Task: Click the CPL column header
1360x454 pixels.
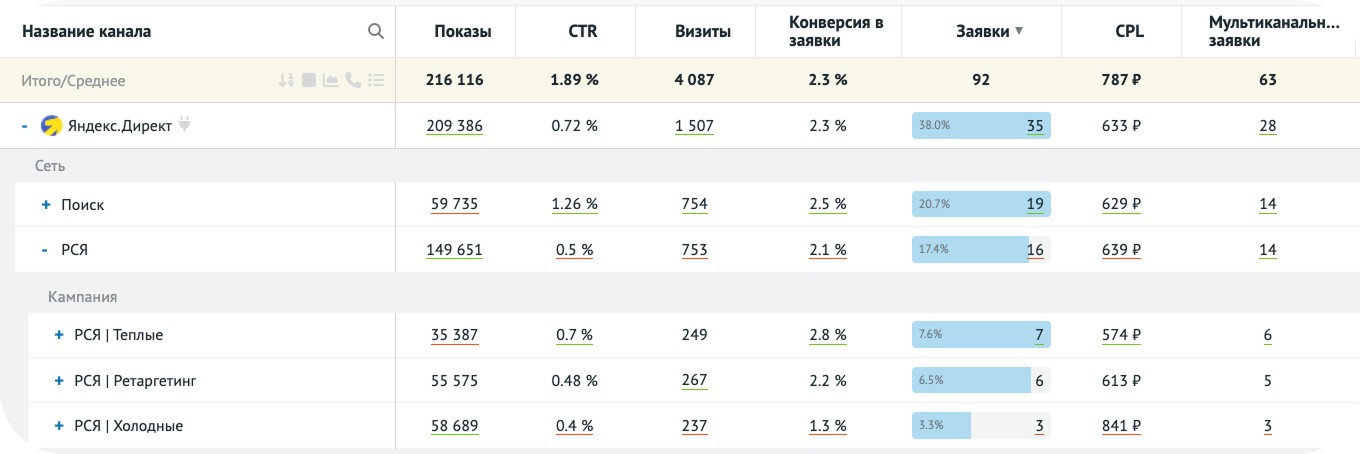Action: point(1130,31)
